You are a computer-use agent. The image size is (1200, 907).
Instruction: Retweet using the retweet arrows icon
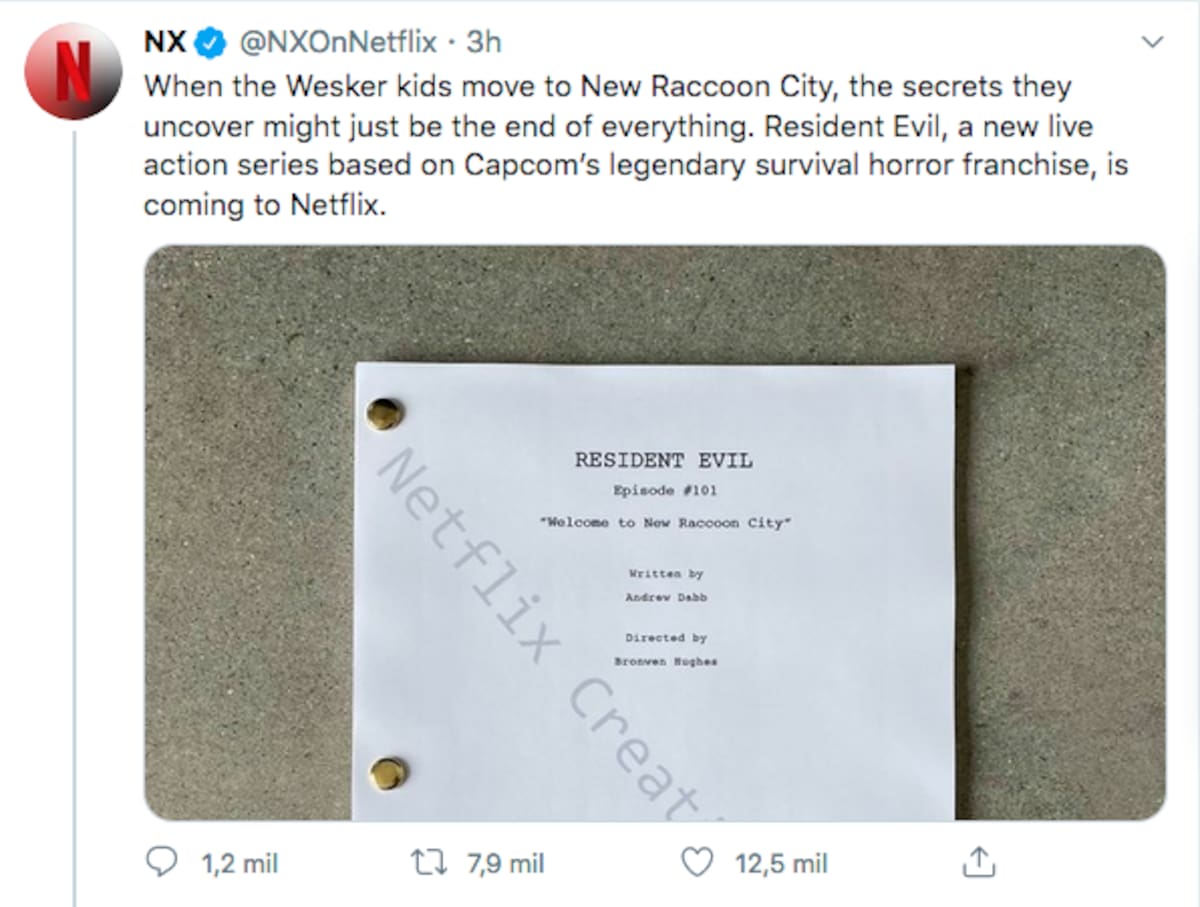434,862
